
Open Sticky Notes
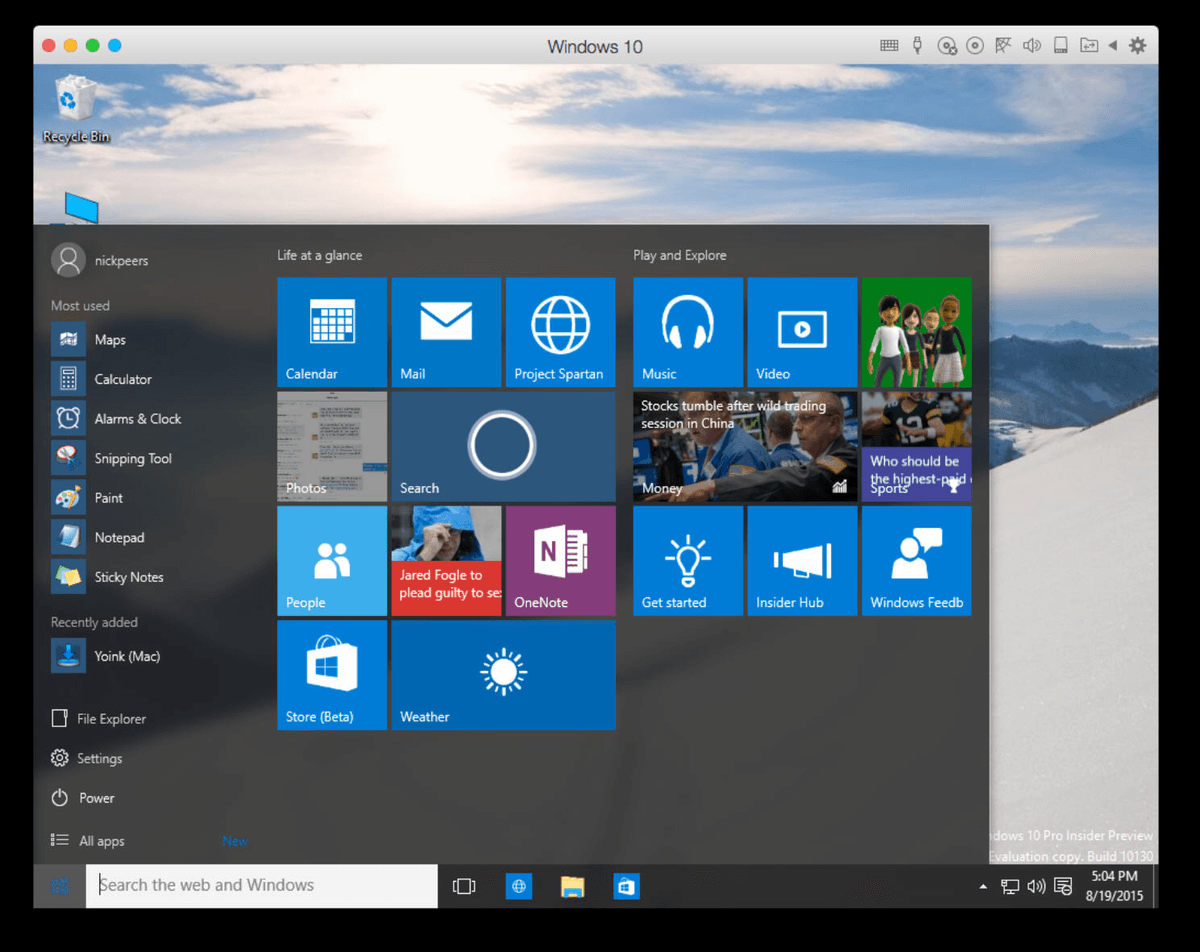point(110,576)
